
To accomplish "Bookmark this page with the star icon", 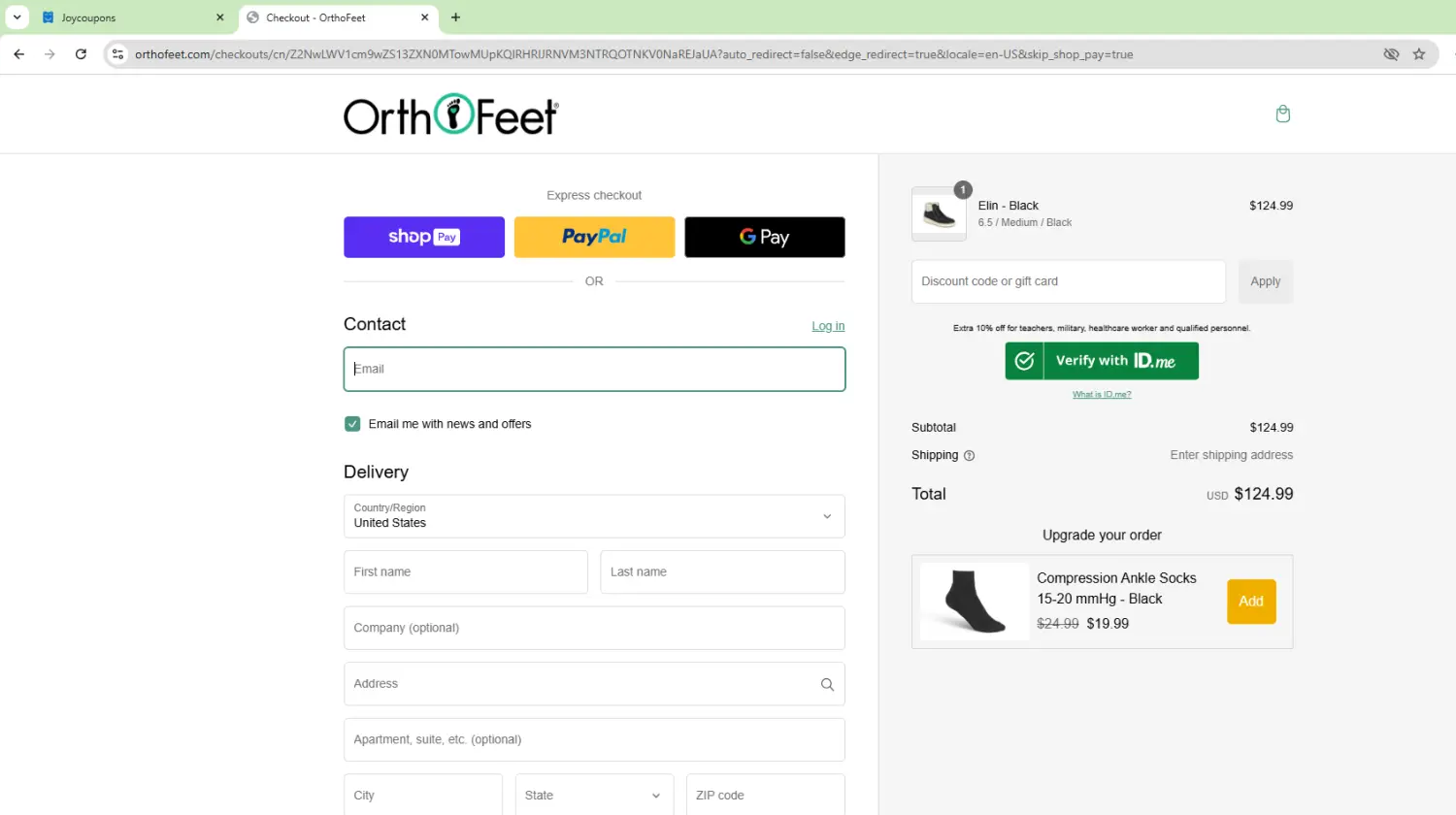I will click(x=1419, y=54).
